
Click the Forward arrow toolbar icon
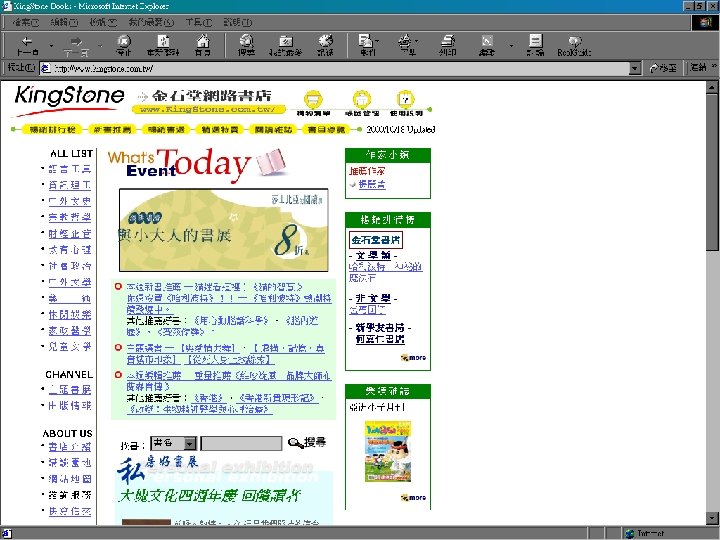[77, 45]
